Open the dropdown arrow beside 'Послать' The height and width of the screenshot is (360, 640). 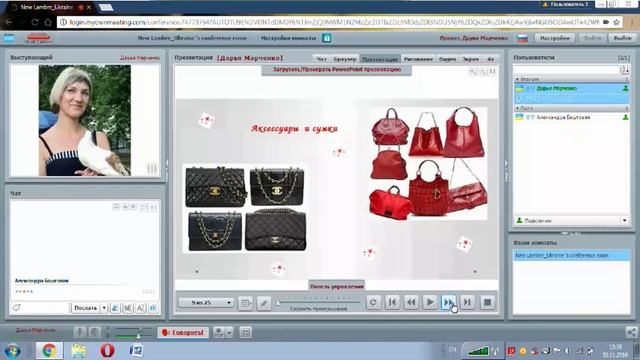point(104,308)
